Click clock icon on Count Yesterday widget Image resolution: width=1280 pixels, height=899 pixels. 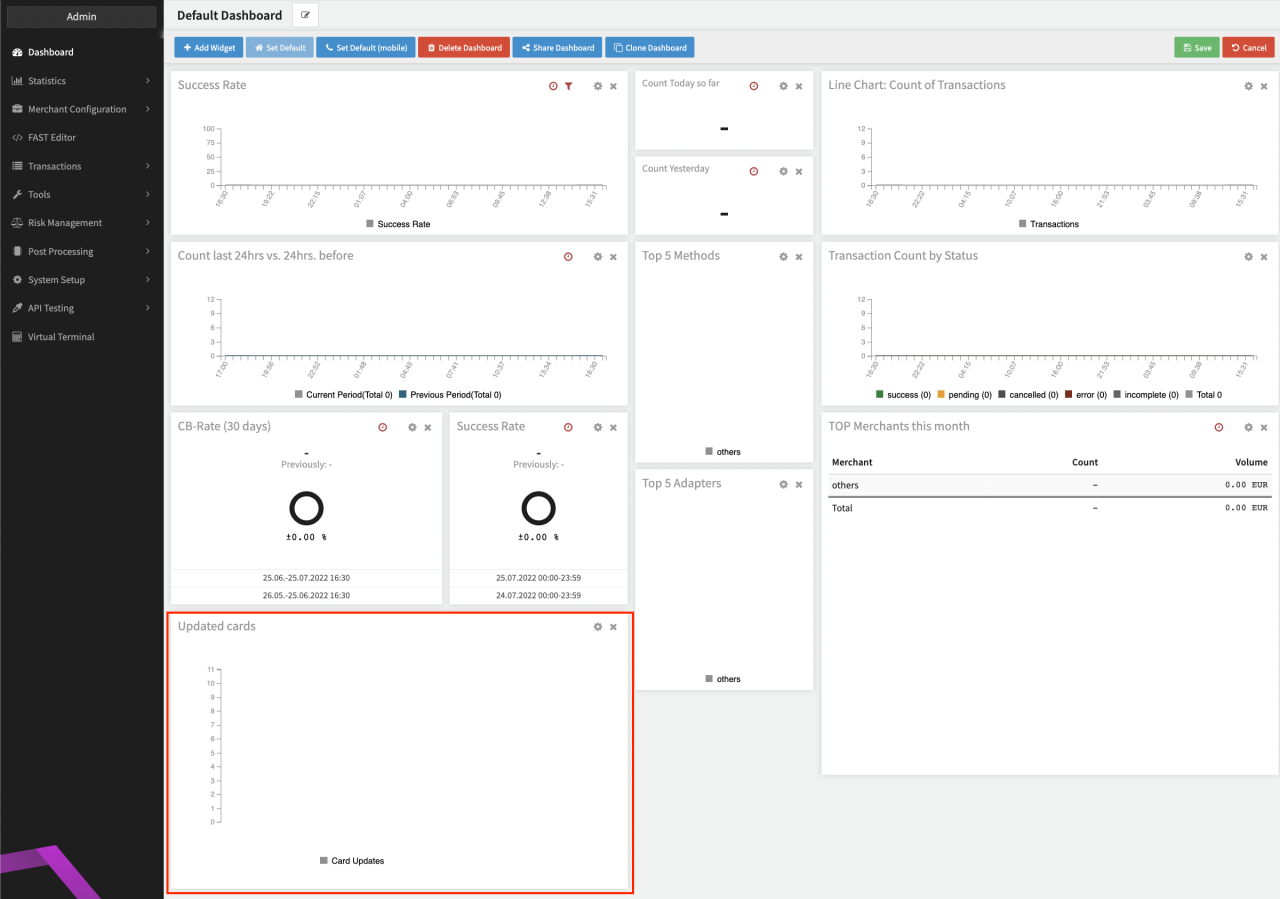[x=754, y=172]
